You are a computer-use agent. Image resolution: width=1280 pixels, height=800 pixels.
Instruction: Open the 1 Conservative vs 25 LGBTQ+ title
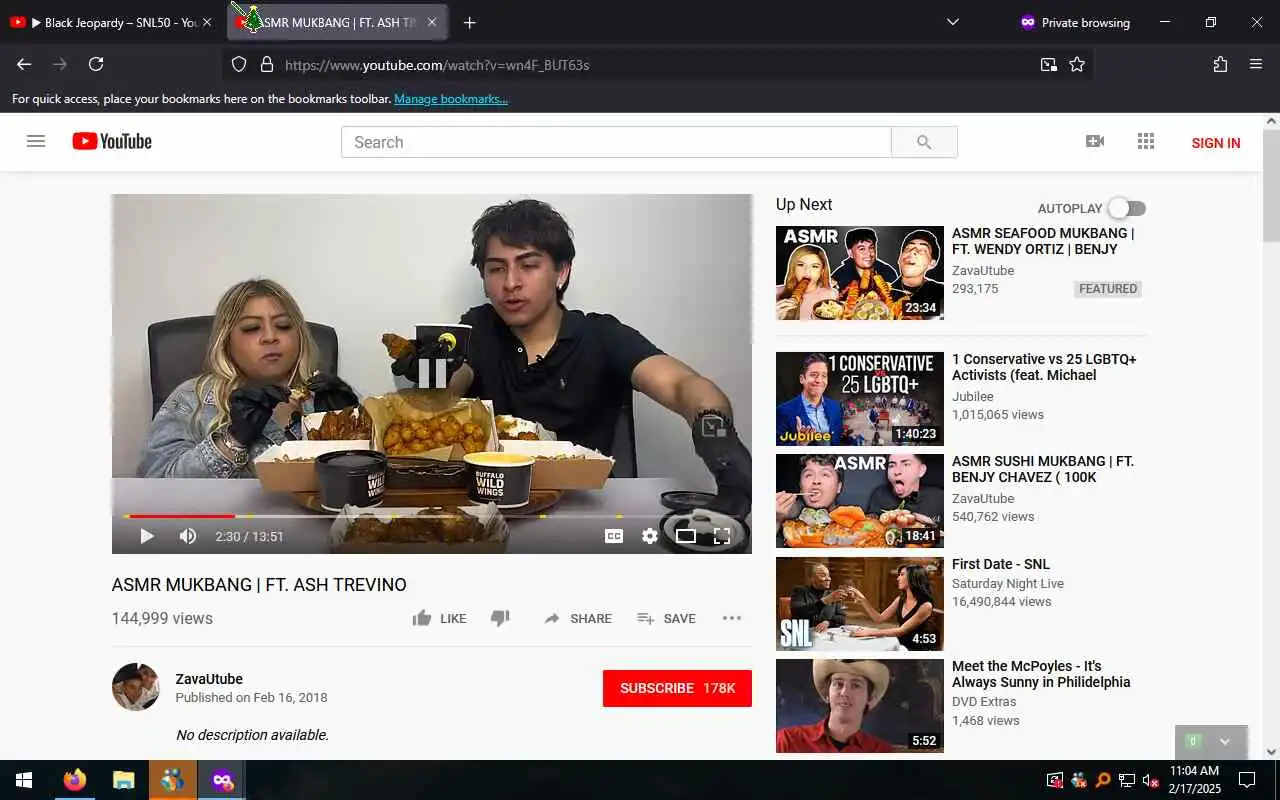1044,367
